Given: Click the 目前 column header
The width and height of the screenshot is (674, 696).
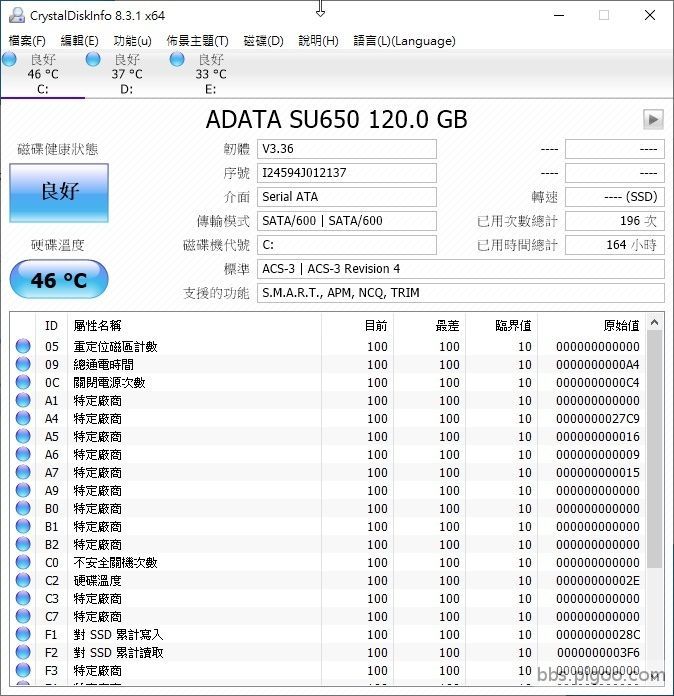Looking at the screenshot, I should (357, 325).
